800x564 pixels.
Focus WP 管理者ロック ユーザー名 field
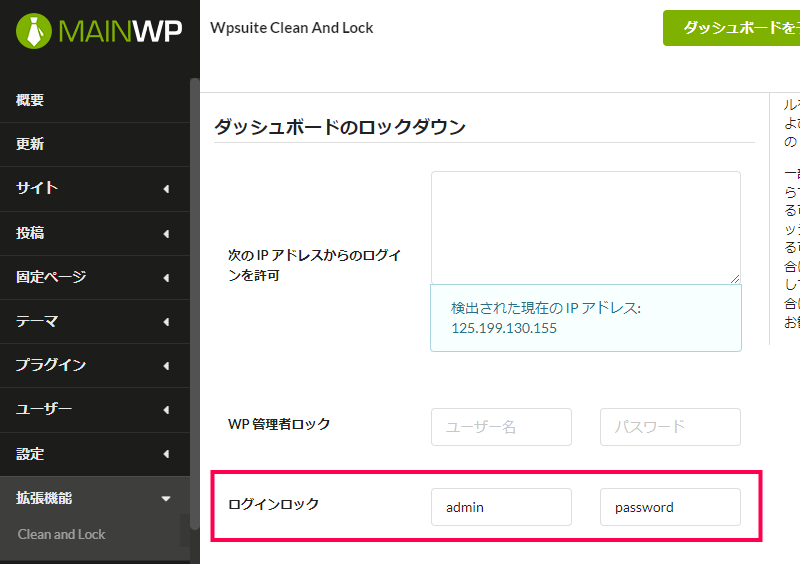point(501,427)
